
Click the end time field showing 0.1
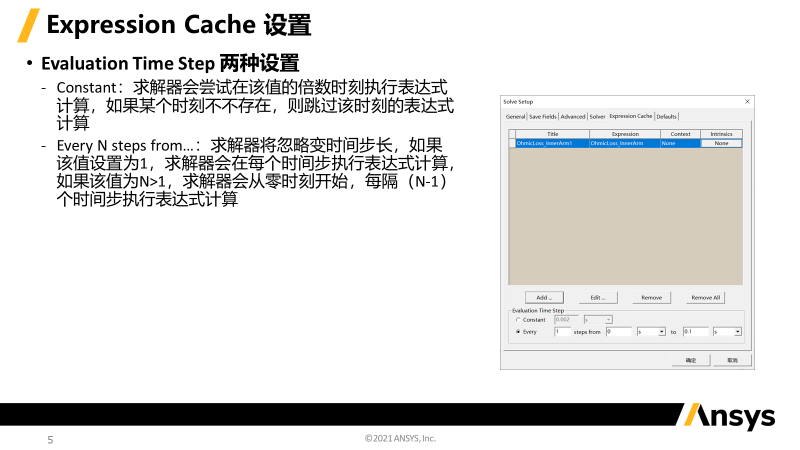pyautogui.click(x=694, y=331)
